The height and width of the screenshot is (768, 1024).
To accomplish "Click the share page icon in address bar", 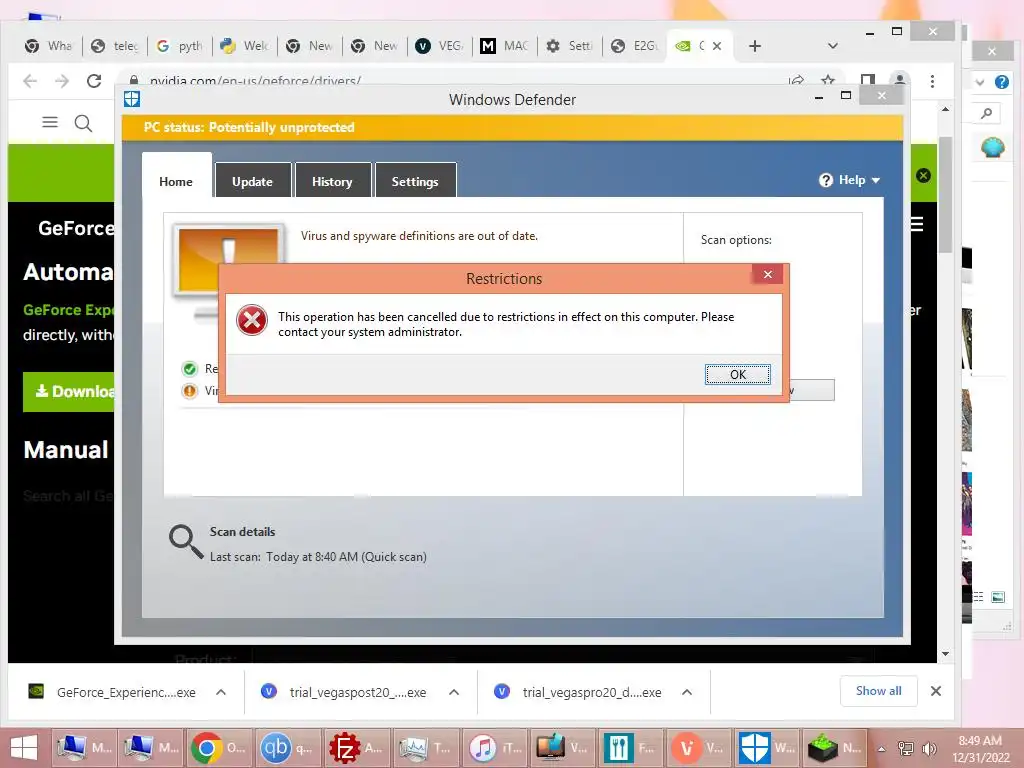I will (x=796, y=80).
